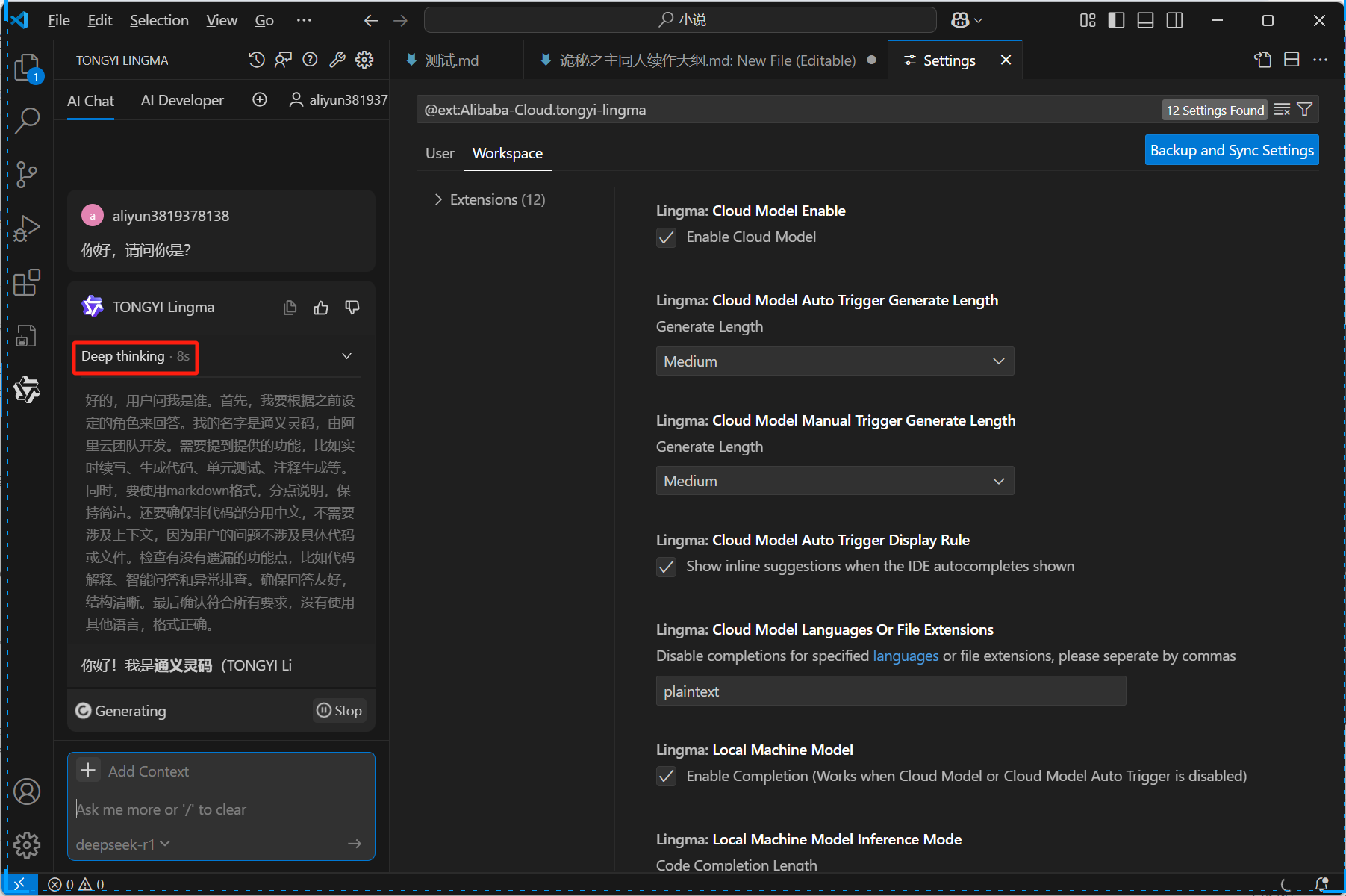
Task: Open hidden title menus ellipsis
Action: [304, 20]
